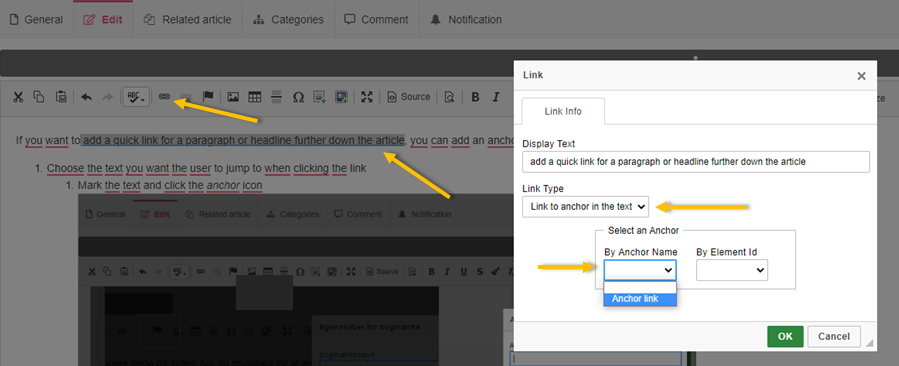The image size is (899, 366).
Task: Click Cancel in the Link dialog
Action: 834,337
